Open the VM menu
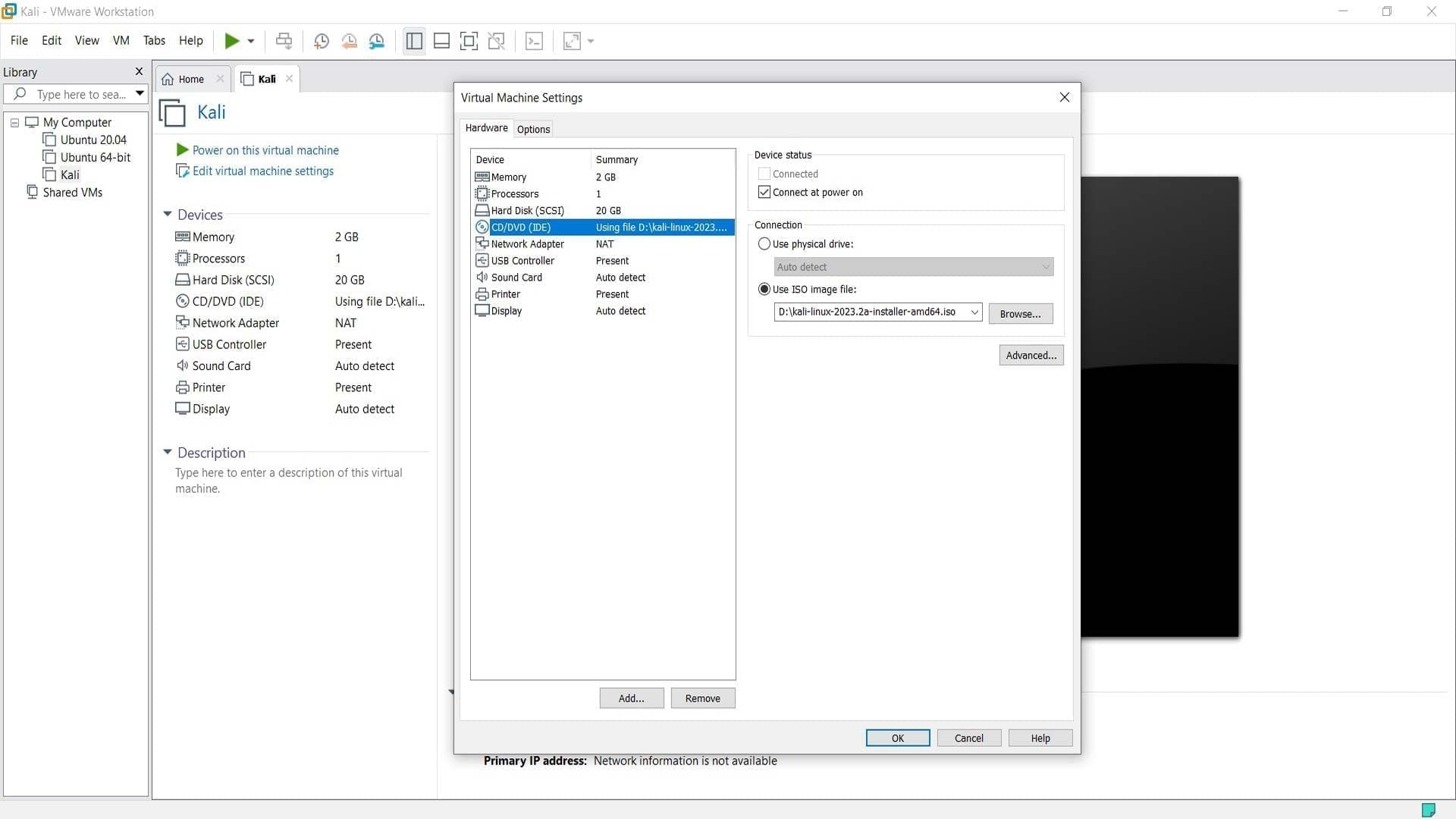 pos(121,41)
